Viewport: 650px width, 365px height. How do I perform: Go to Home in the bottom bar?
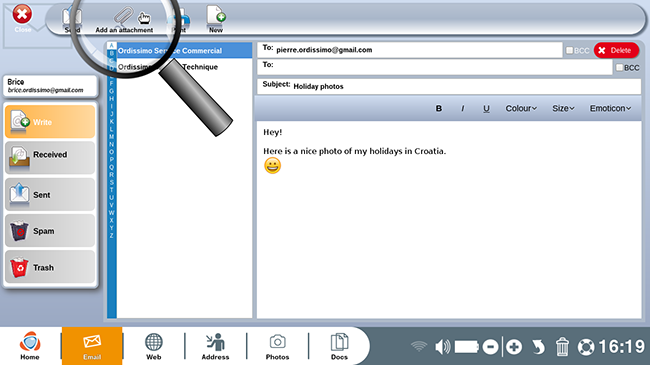(30, 346)
